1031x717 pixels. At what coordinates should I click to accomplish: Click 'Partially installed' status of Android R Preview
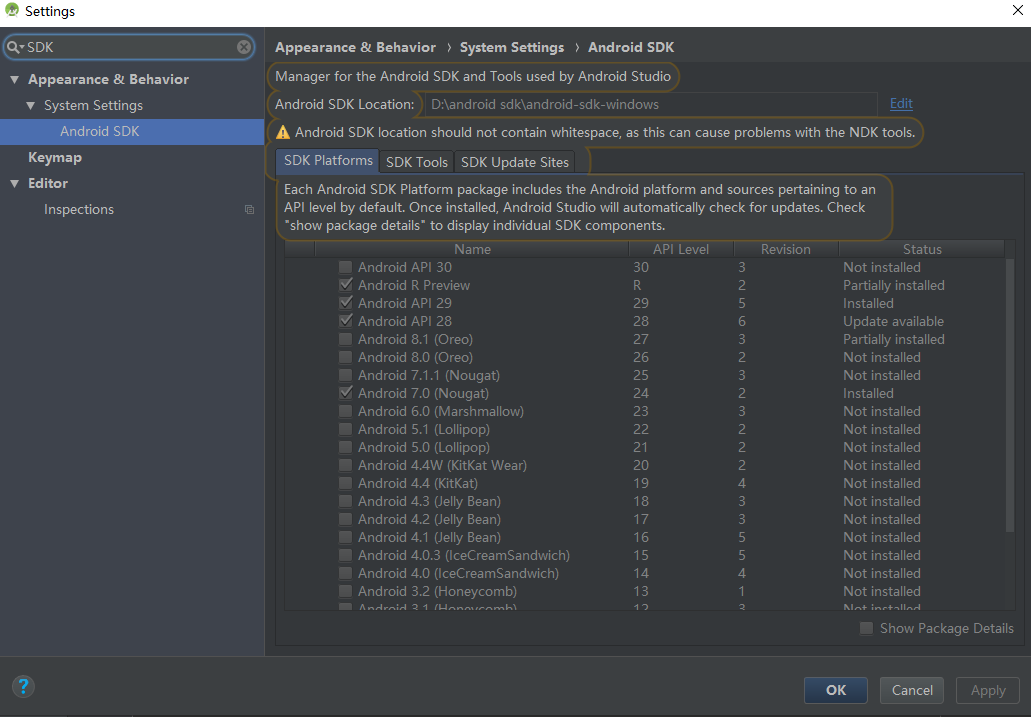pyautogui.click(x=894, y=285)
